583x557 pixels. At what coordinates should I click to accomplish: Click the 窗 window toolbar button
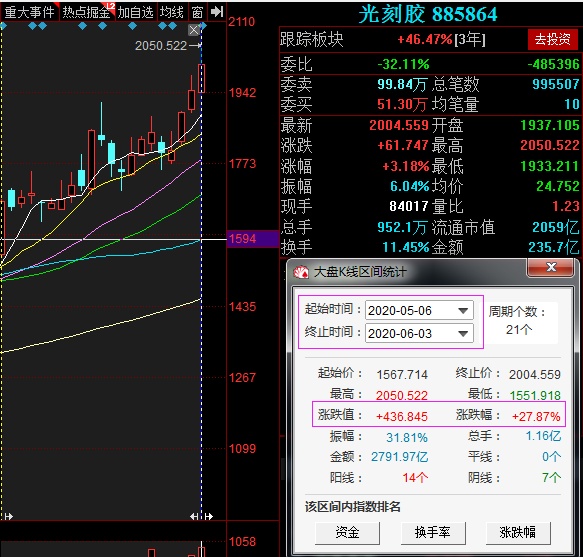point(197,12)
